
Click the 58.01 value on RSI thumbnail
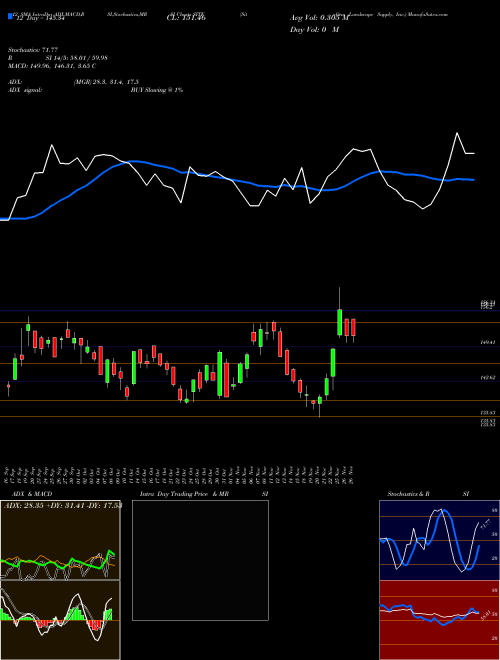click(484, 615)
